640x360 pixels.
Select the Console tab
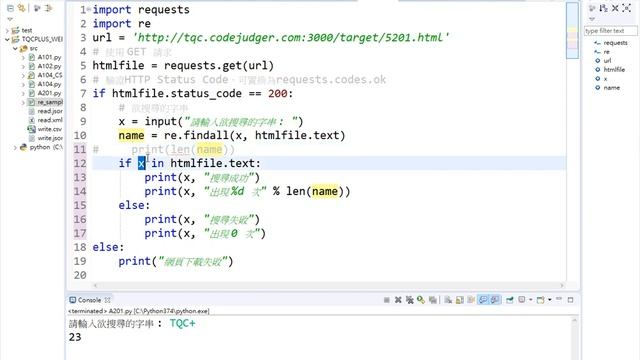click(x=89, y=300)
